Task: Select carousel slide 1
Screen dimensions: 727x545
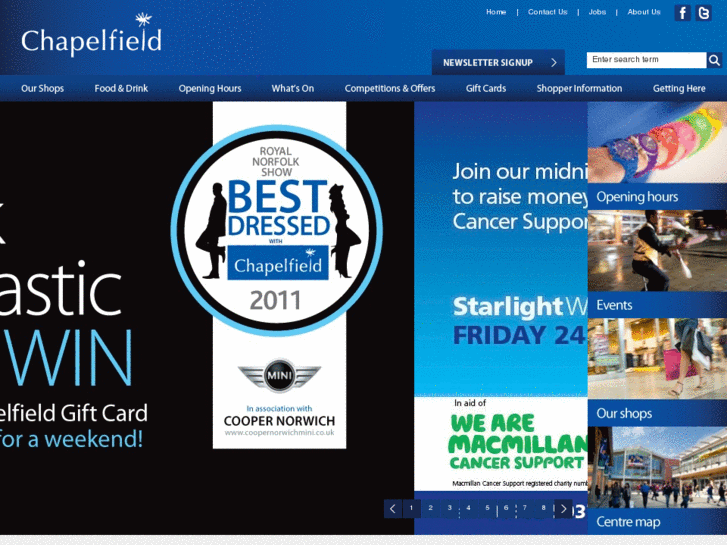Action: click(411, 508)
